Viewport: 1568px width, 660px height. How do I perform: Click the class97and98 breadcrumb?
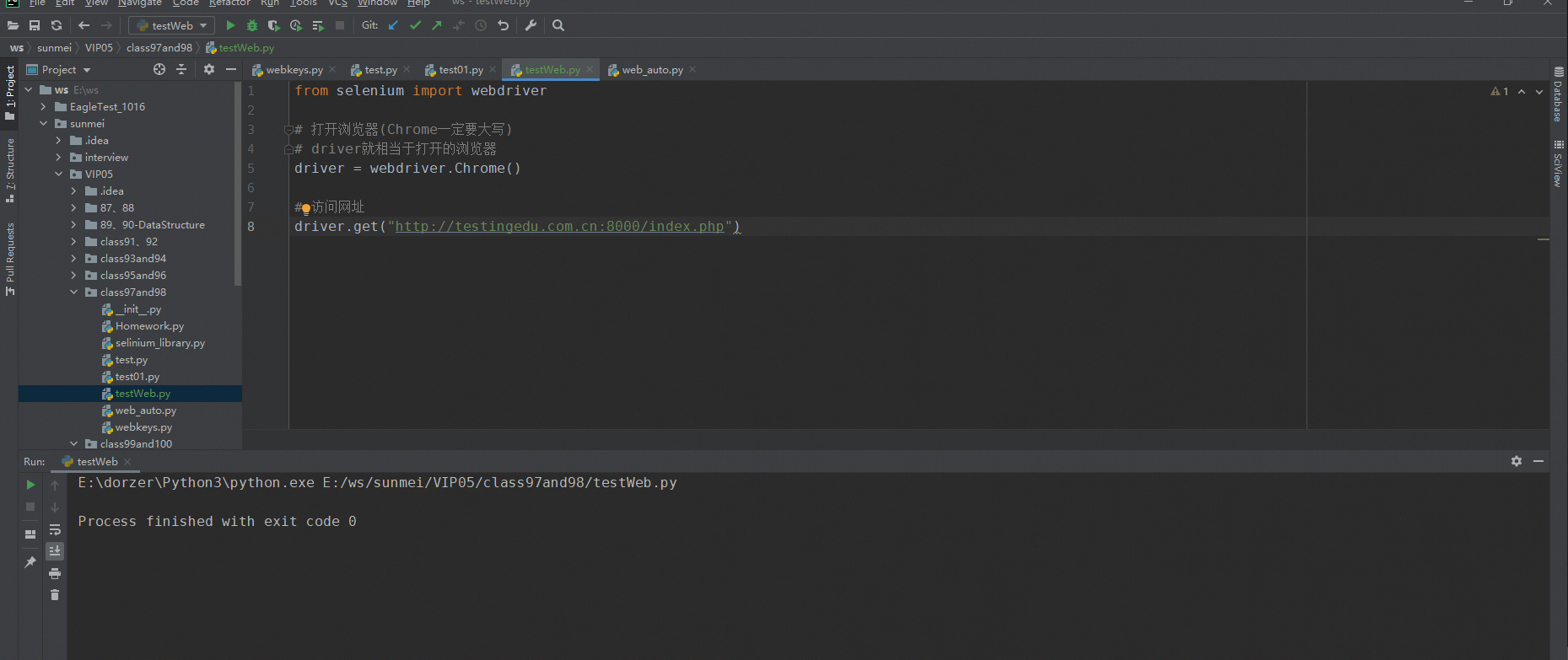pos(159,47)
